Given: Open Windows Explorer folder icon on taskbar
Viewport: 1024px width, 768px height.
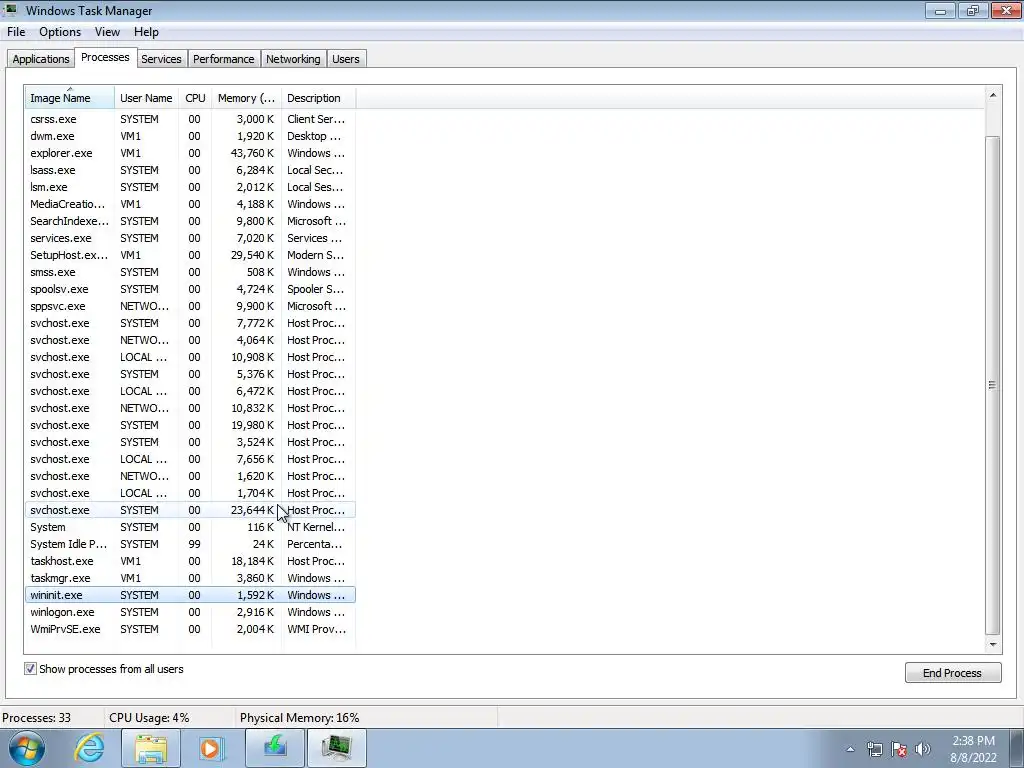Looking at the screenshot, I should pos(151,748).
